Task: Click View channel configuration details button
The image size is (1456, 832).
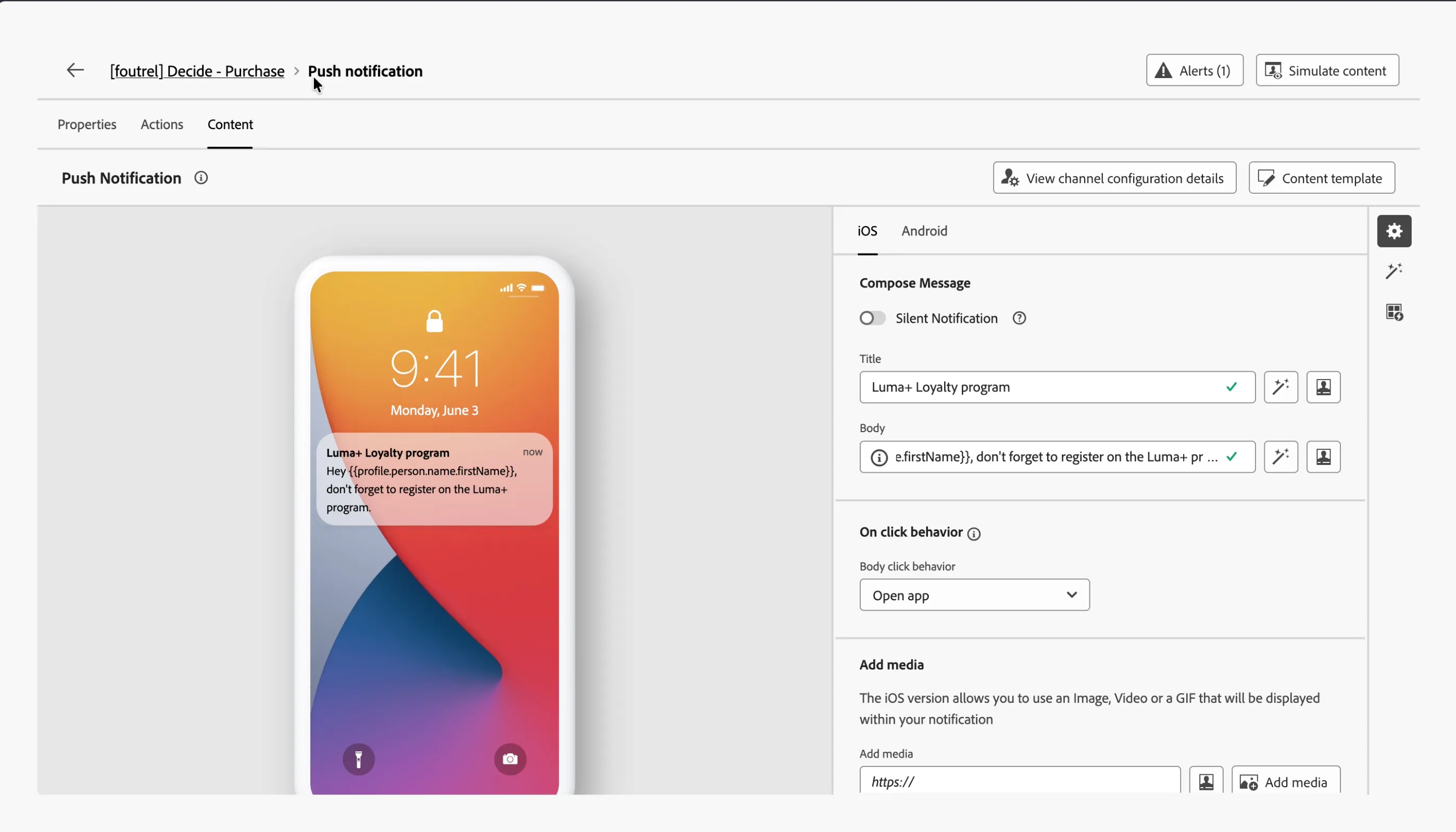Action: (1114, 178)
